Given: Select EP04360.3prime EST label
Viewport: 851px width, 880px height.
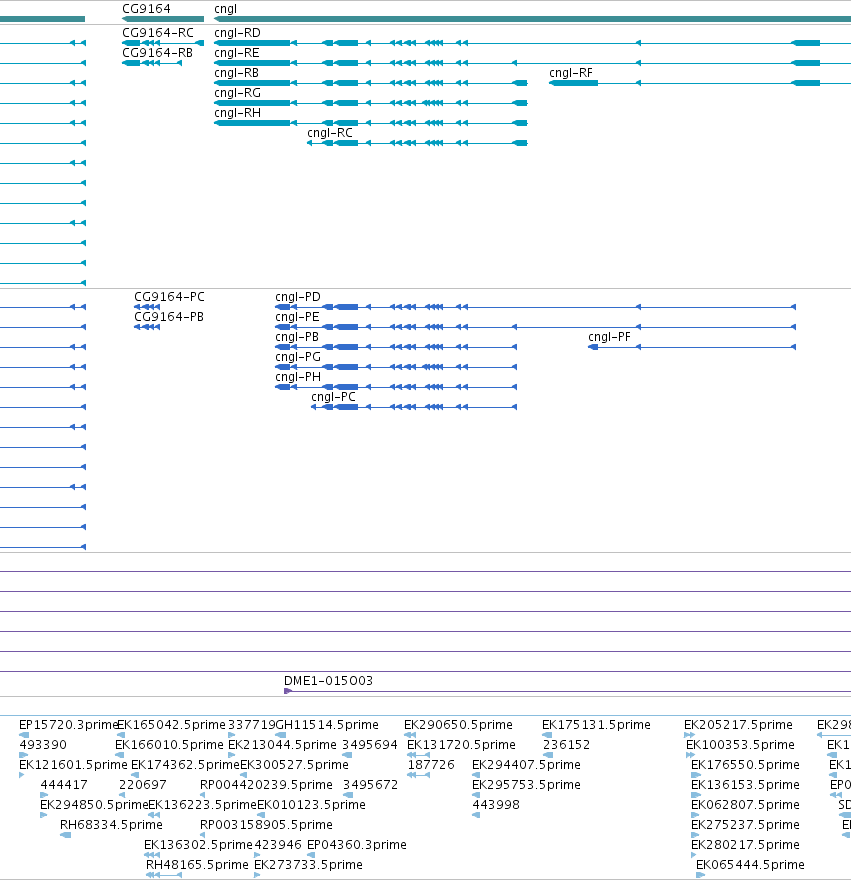Looking at the screenshot, I should [x=356, y=845].
